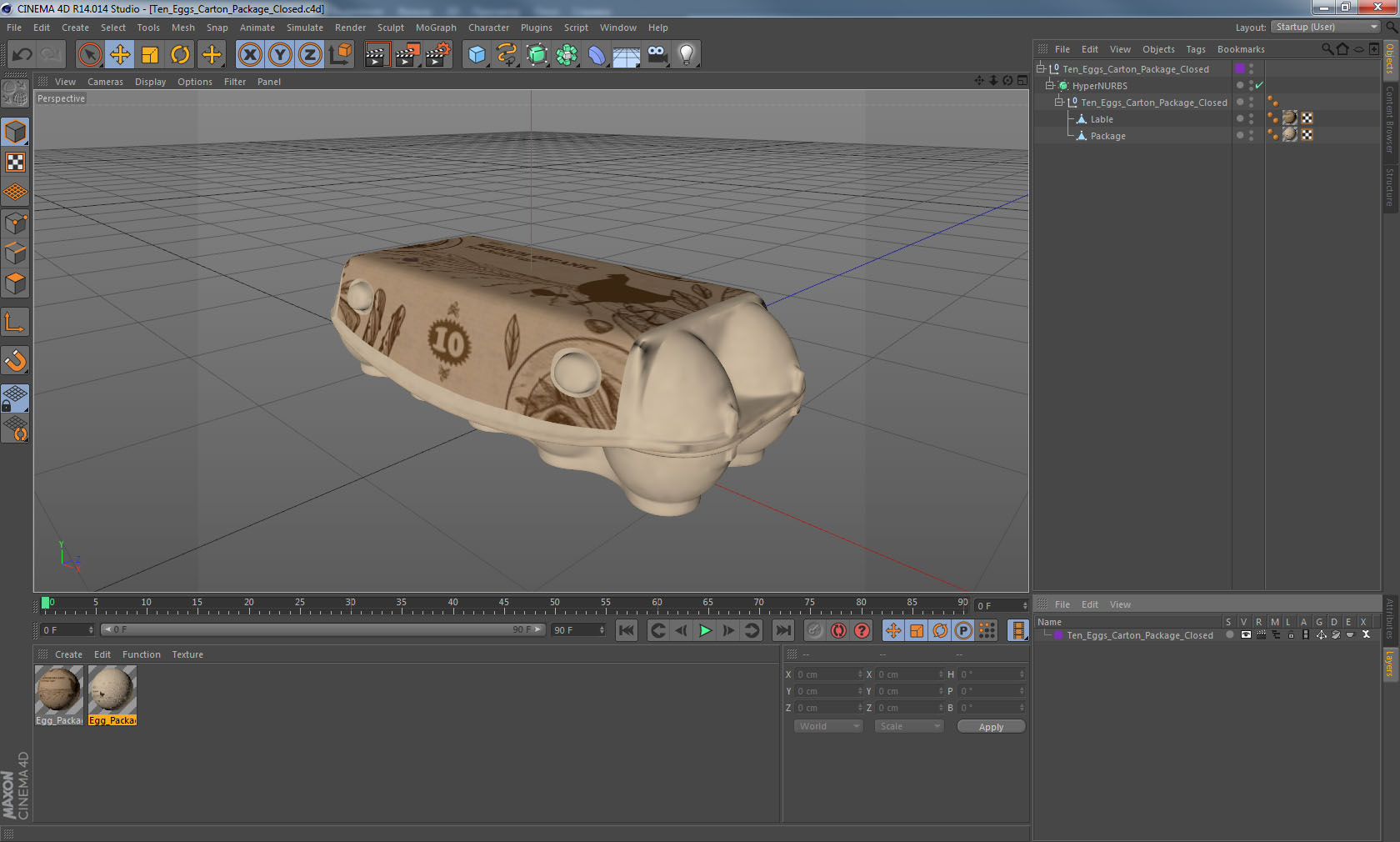Click the Lable material tag
Viewport: 1400px width, 842px height.
[x=1290, y=118]
